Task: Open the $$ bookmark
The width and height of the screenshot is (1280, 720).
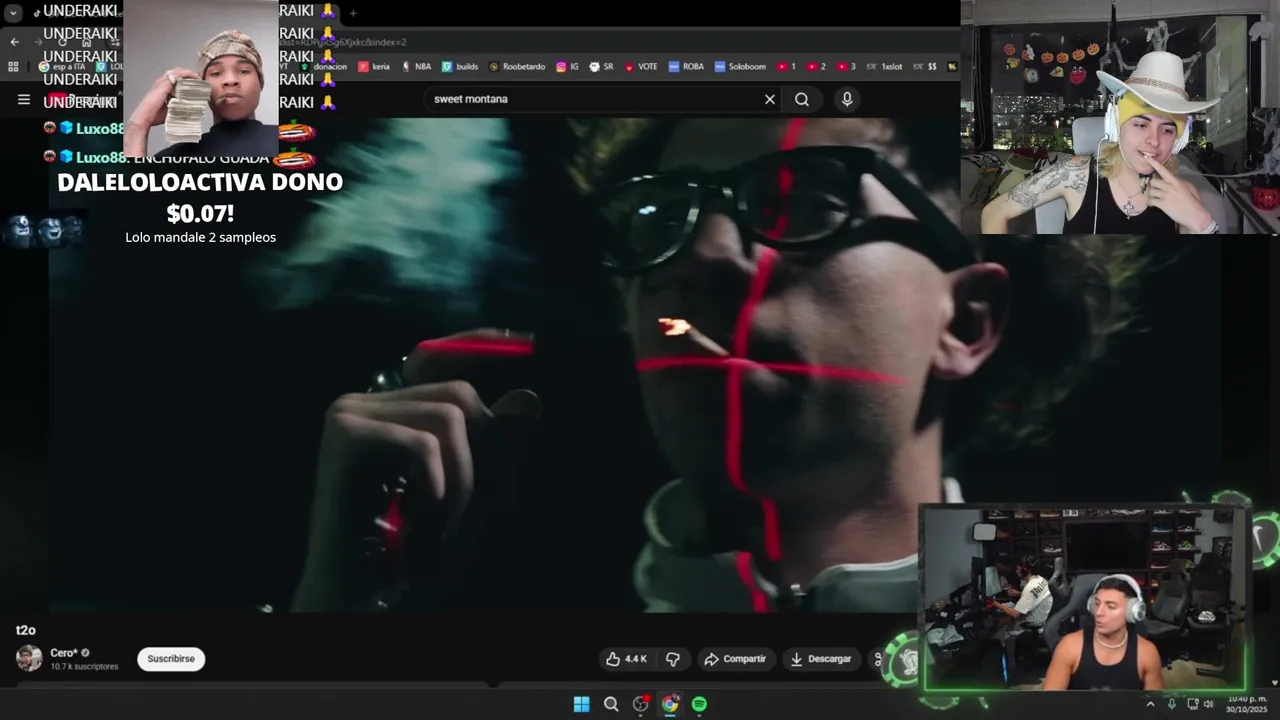Action: click(x=926, y=67)
